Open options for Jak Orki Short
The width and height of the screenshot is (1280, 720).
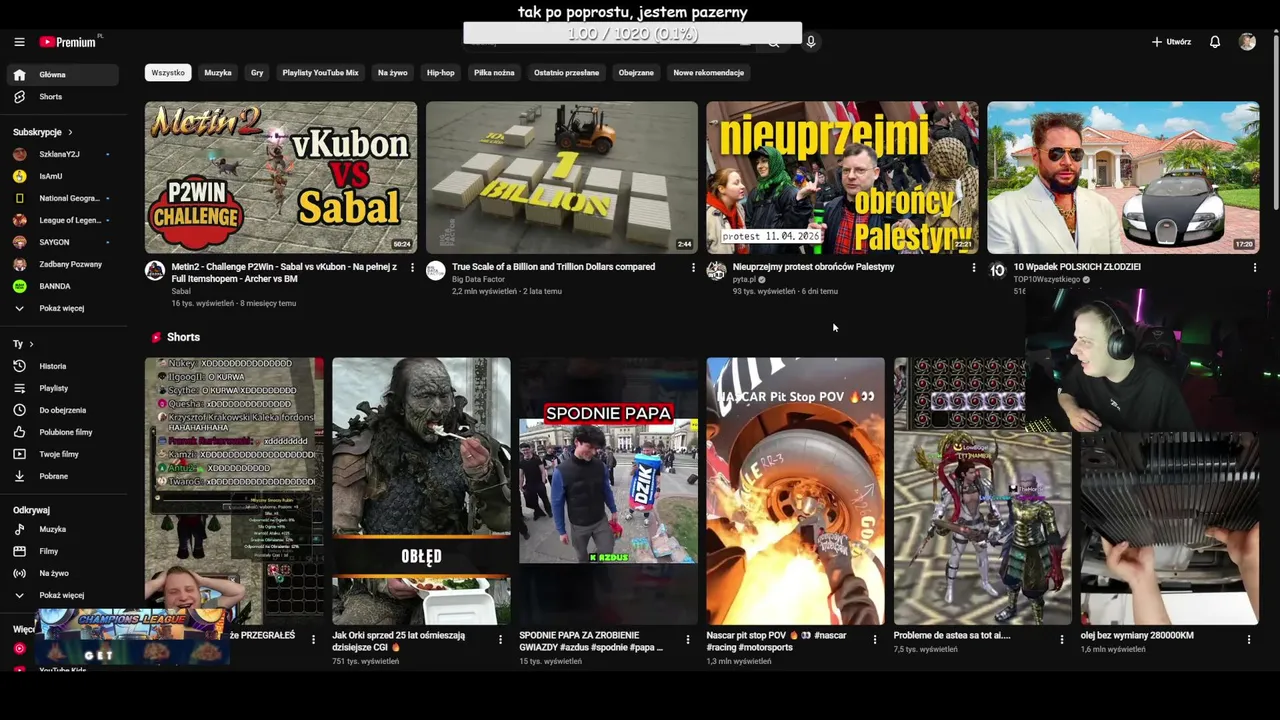pyautogui.click(x=500, y=639)
